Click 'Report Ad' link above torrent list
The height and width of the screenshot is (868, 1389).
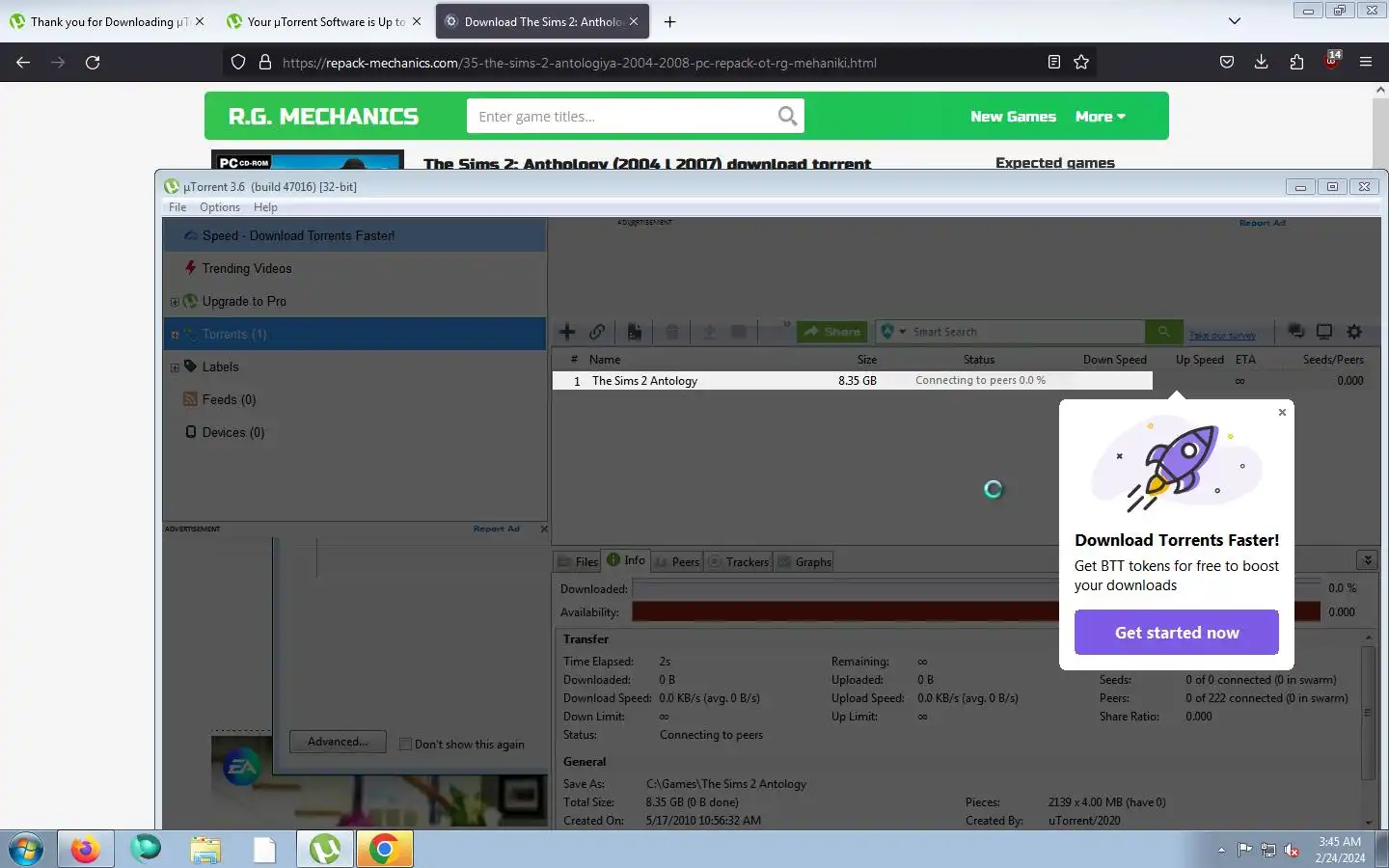tap(1262, 223)
